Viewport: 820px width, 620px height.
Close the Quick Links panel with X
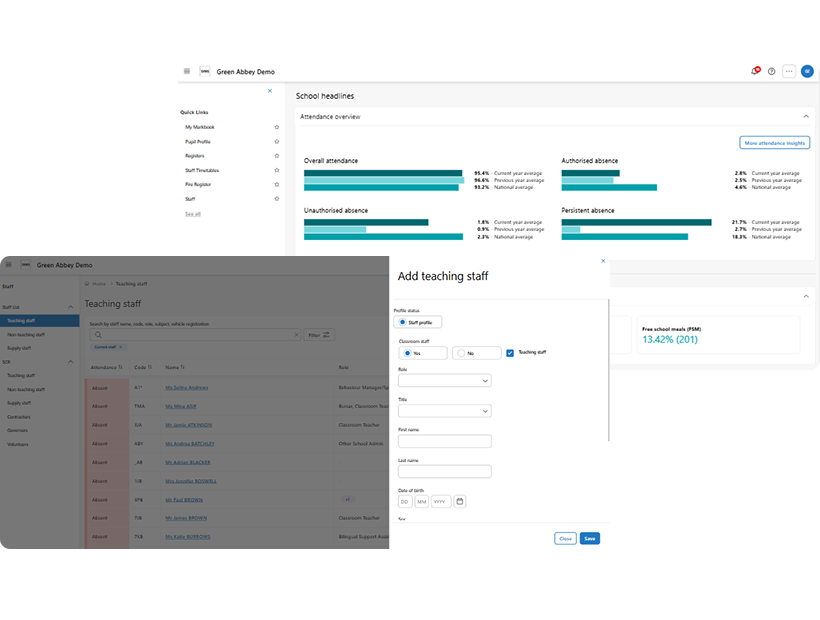269,91
